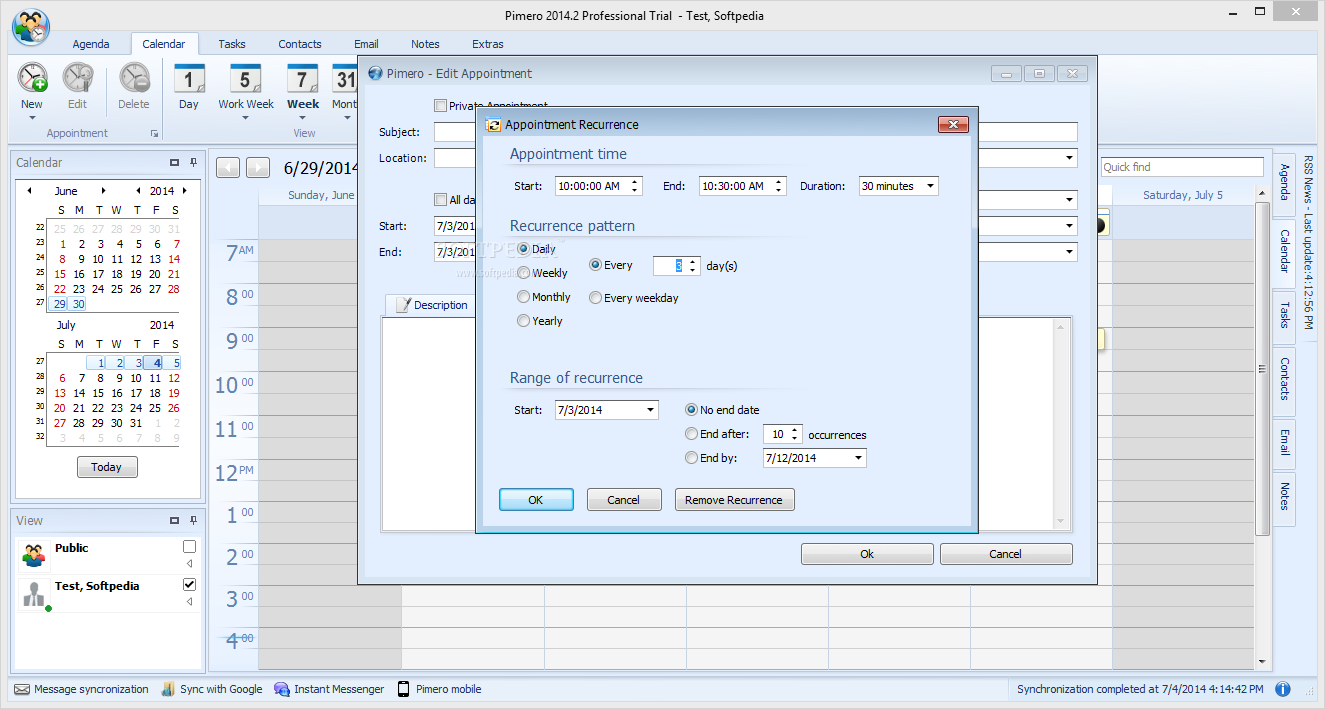The height and width of the screenshot is (709, 1325).
Task: Open the recurrence Start date dropdown
Action: [x=651, y=410]
